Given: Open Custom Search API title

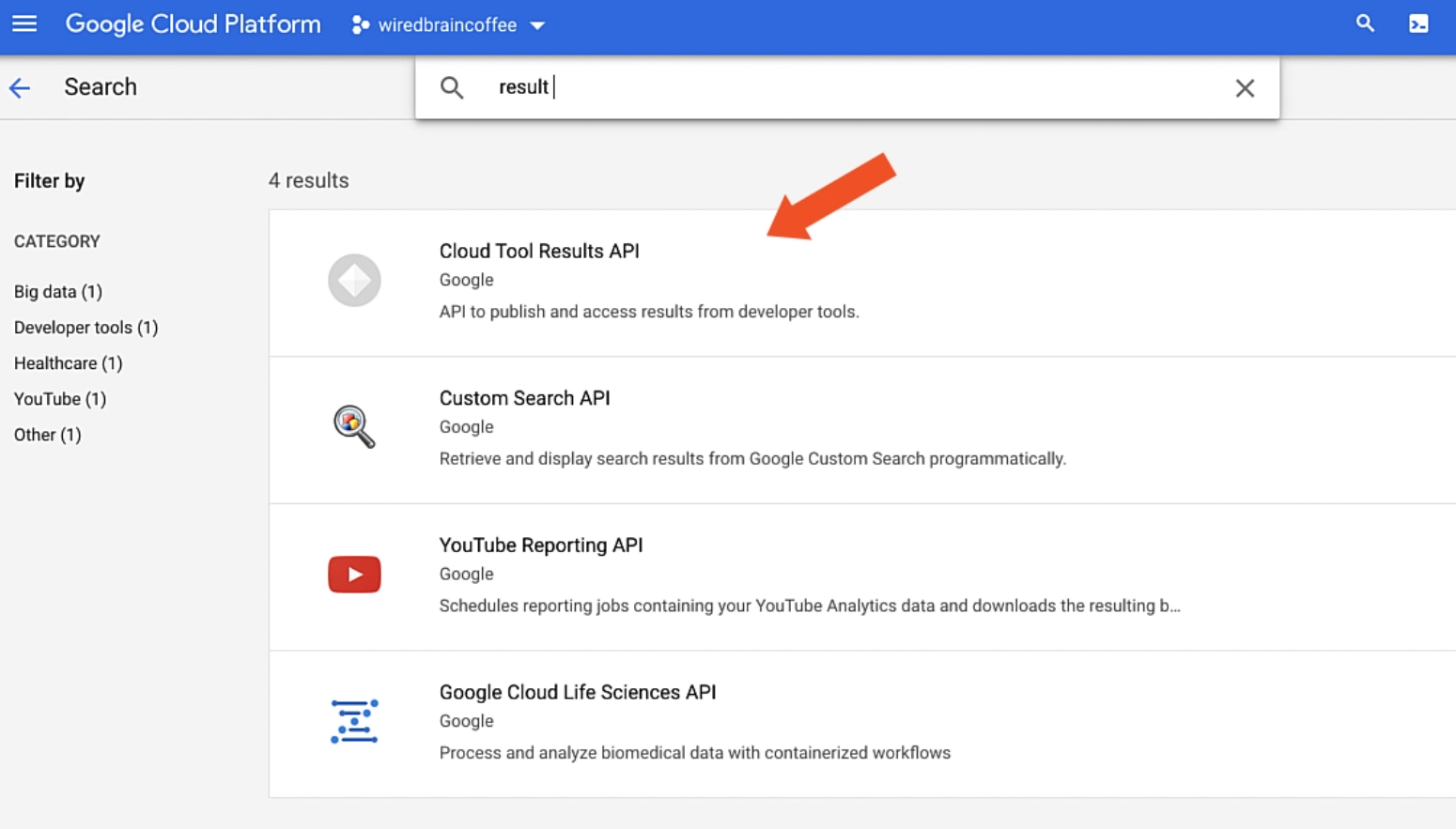Looking at the screenshot, I should [x=524, y=398].
